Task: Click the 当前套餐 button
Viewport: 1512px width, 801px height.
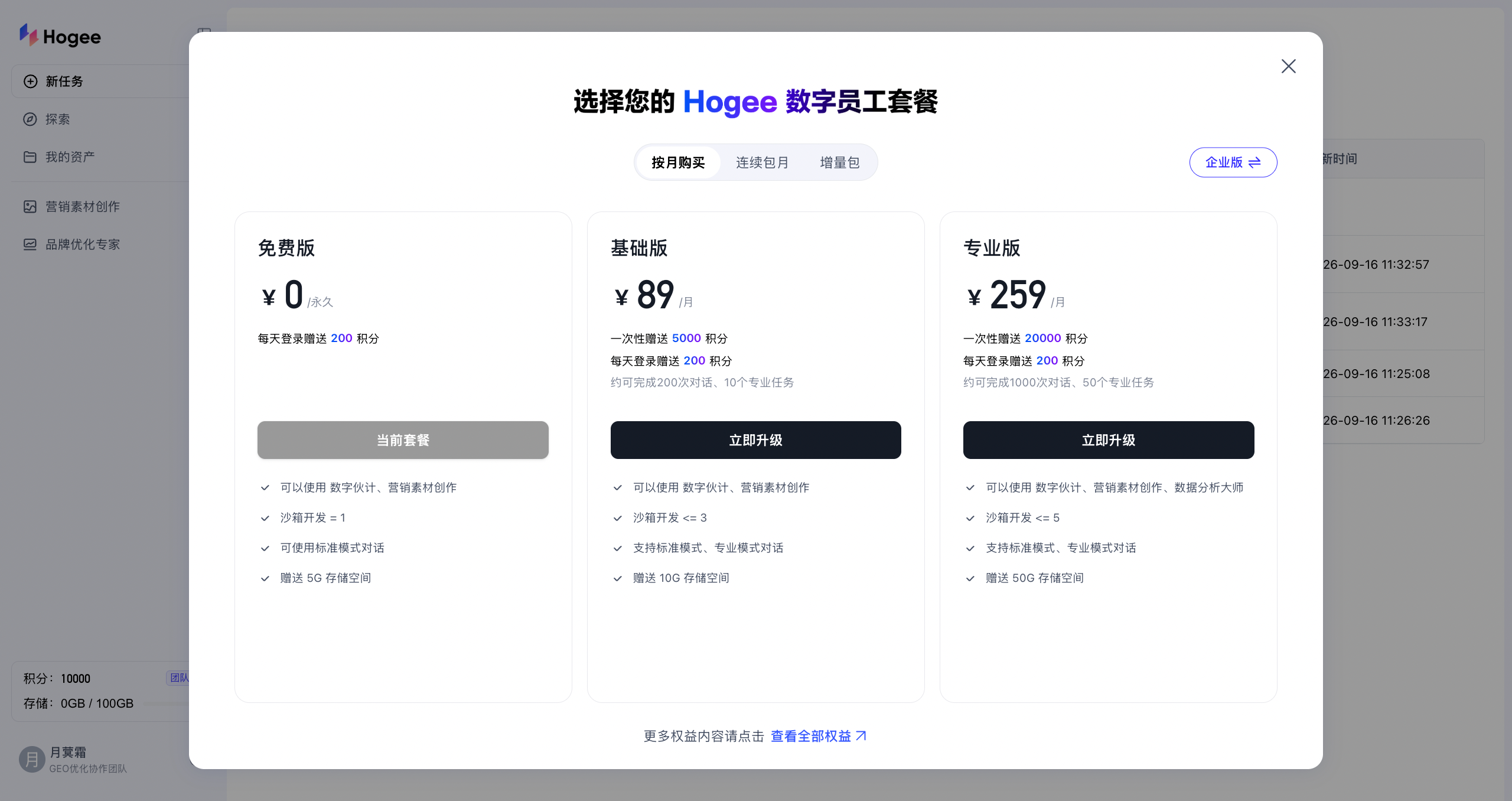Action: 403,440
